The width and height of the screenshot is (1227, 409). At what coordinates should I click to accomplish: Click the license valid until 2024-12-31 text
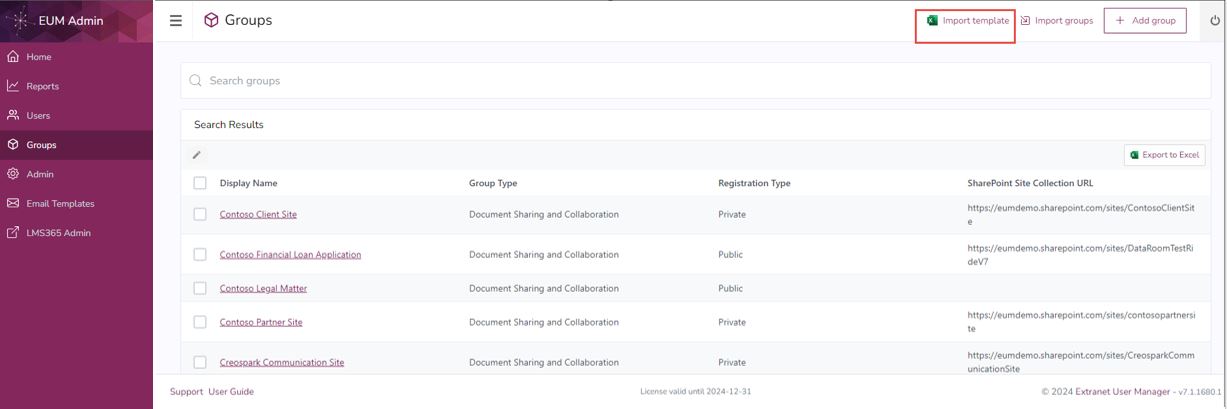pyautogui.click(x=696, y=392)
